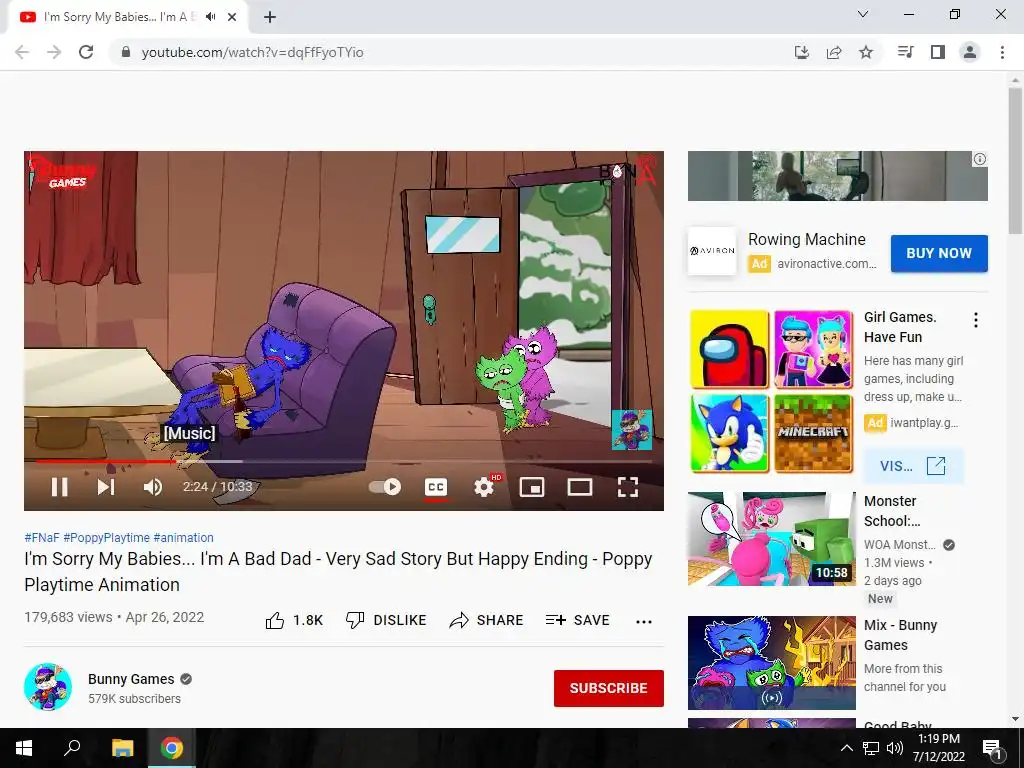Open Chrome side panel
This screenshot has height=768, width=1024.
point(938,52)
